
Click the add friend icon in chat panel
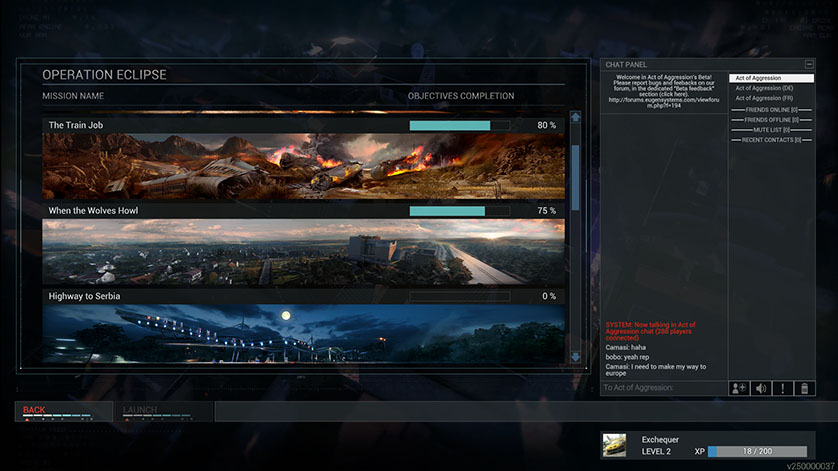[739, 388]
